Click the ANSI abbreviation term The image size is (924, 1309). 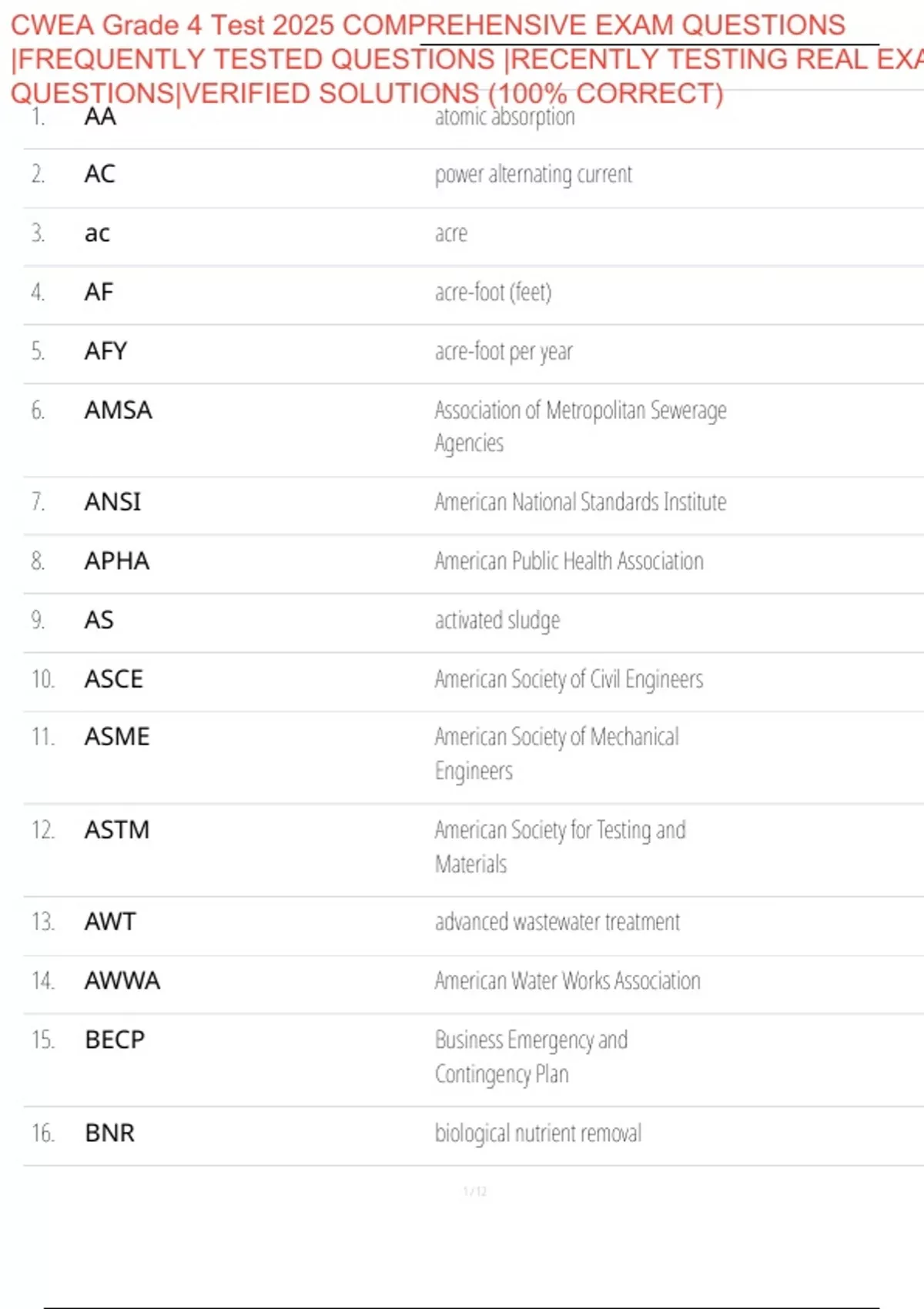tap(112, 502)
